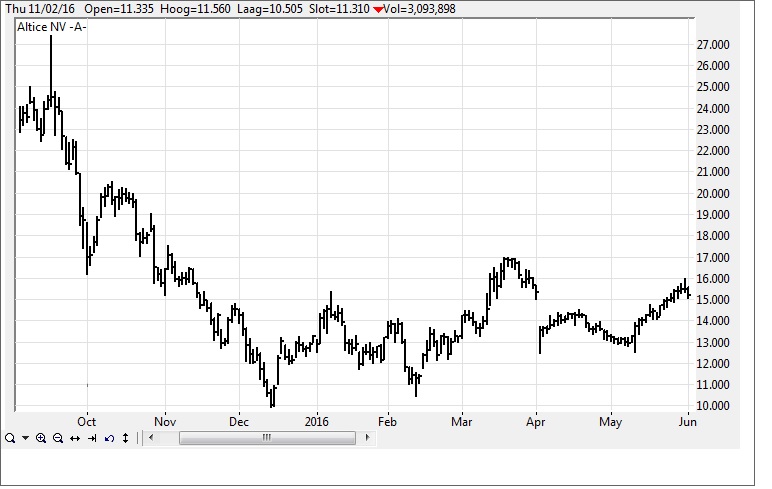The width and height of the screenshot is (772, 489).
Task: Click the Vol=3,093,898 readout
Action: click(x=419, y=9)
